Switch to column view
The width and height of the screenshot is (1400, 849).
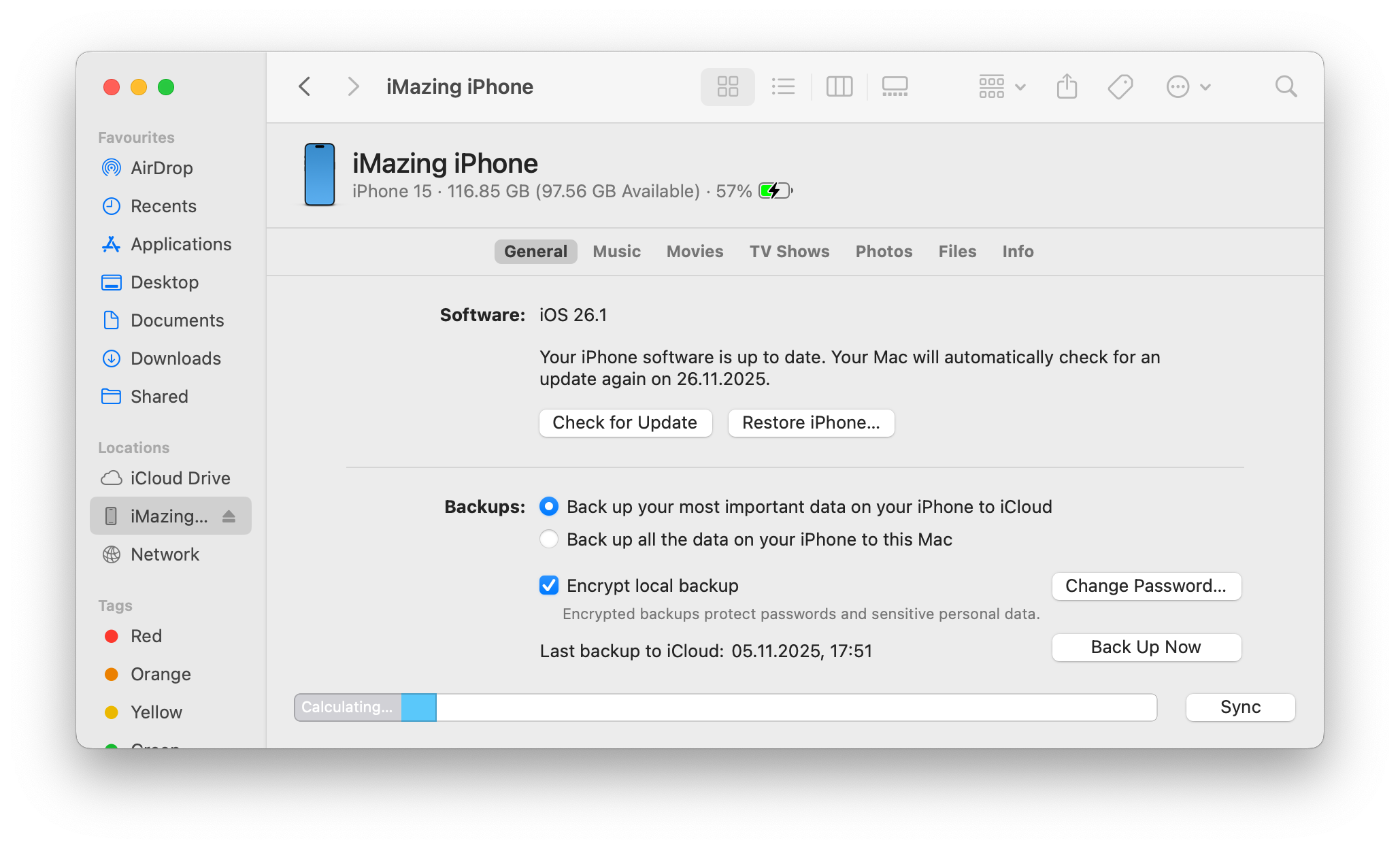(839, 86)
